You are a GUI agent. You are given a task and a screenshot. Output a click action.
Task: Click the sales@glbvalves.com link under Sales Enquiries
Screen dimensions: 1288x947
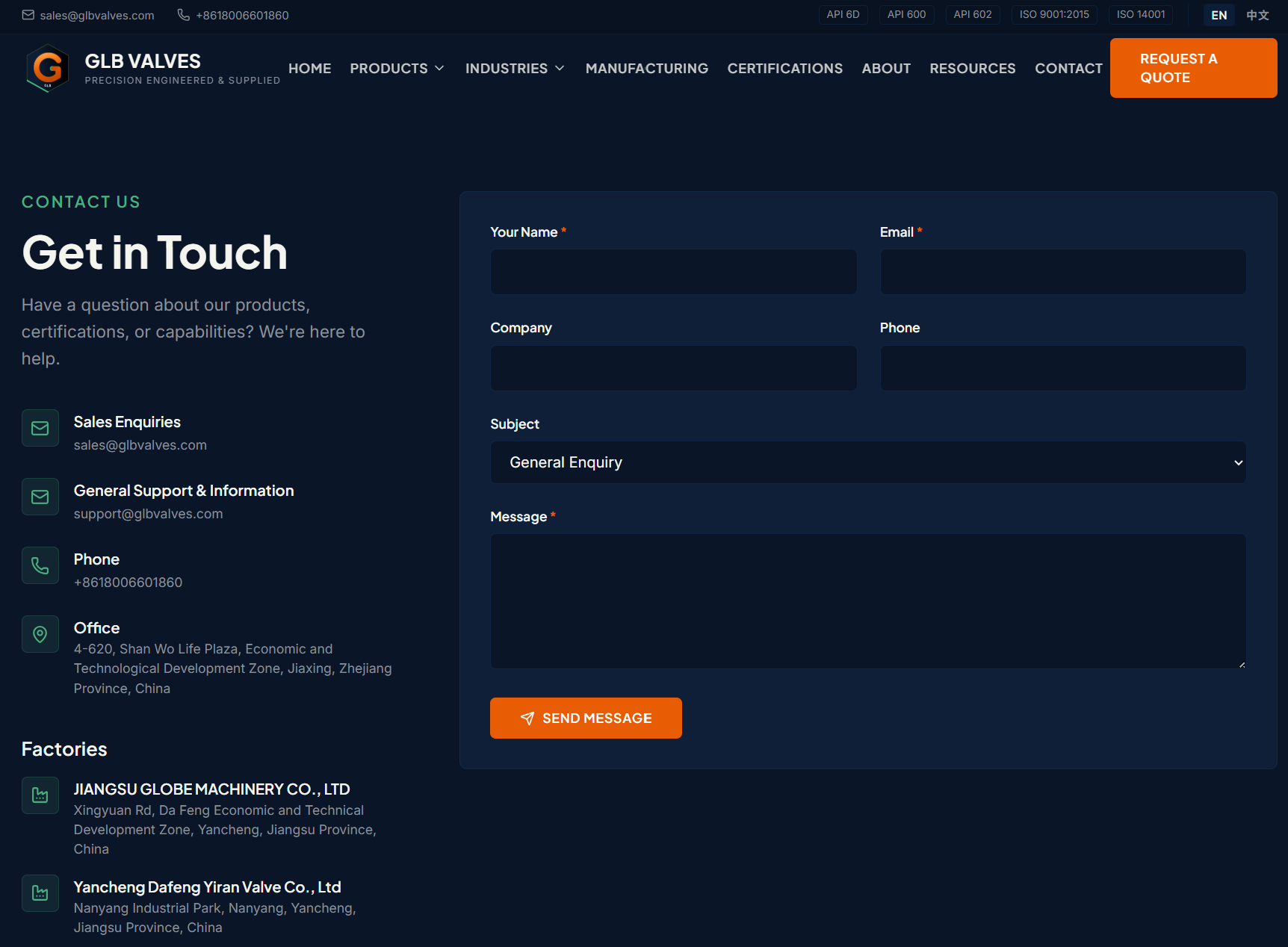[140, 445]
